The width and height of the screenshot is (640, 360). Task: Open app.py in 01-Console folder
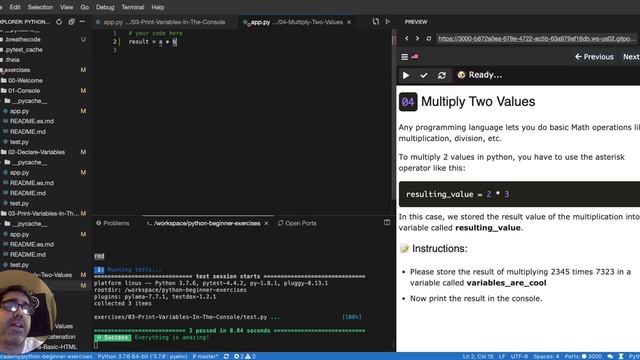(19, 111)
